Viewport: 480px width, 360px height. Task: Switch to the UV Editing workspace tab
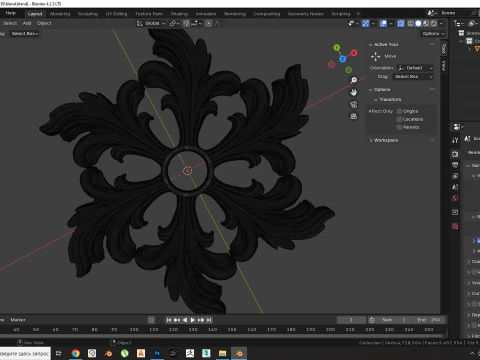coord(116,14)
